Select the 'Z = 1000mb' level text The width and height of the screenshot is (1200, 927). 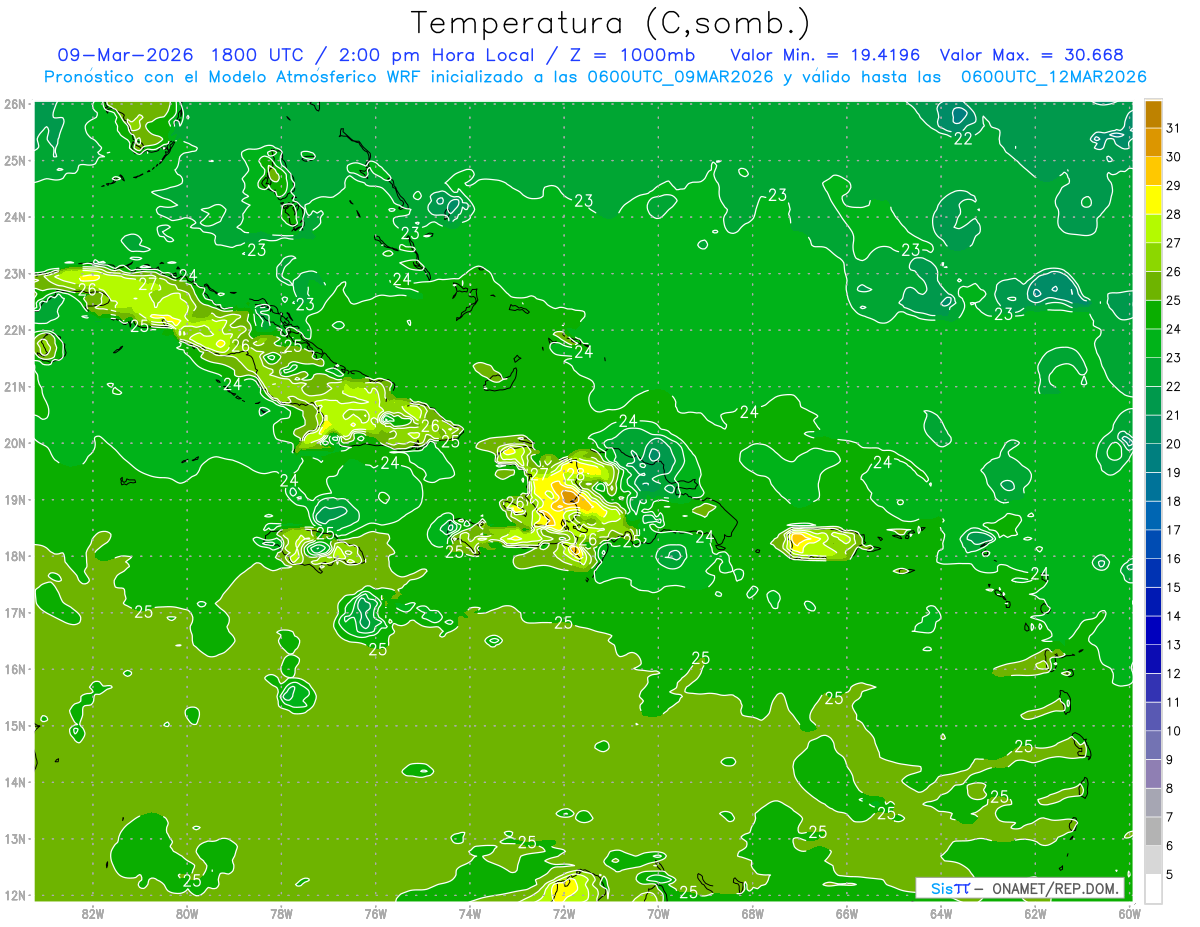pos(631,55)
